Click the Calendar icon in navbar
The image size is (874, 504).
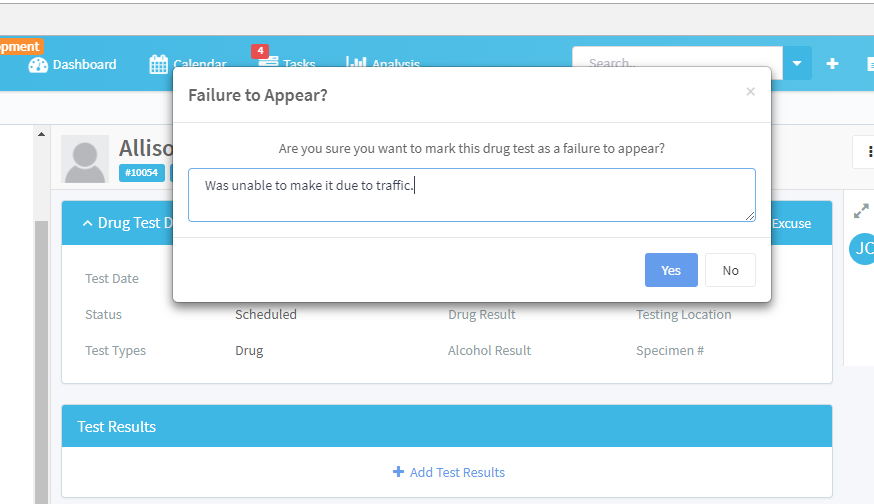(x=158, y=65)
